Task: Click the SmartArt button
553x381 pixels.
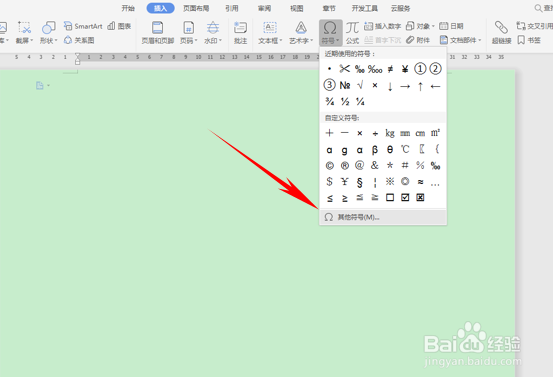Action: pyautogui.click(x=83, y=26)
